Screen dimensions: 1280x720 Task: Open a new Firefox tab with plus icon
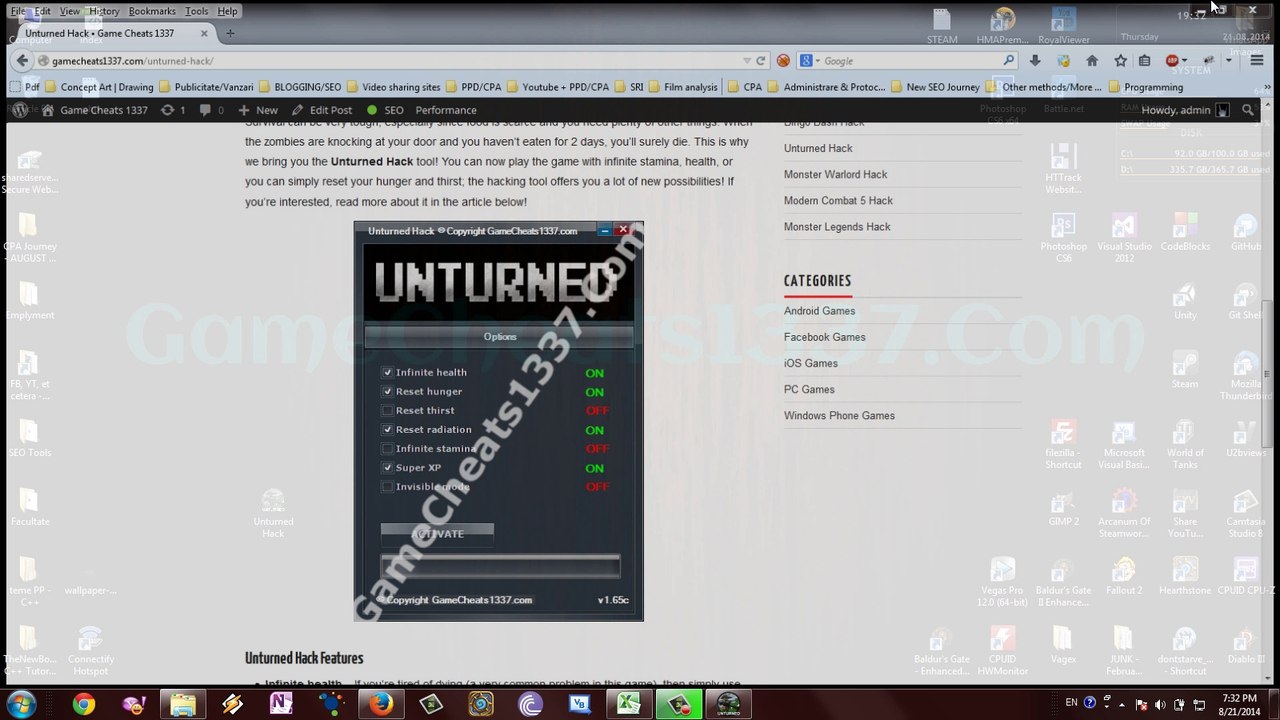click(230, 33)
